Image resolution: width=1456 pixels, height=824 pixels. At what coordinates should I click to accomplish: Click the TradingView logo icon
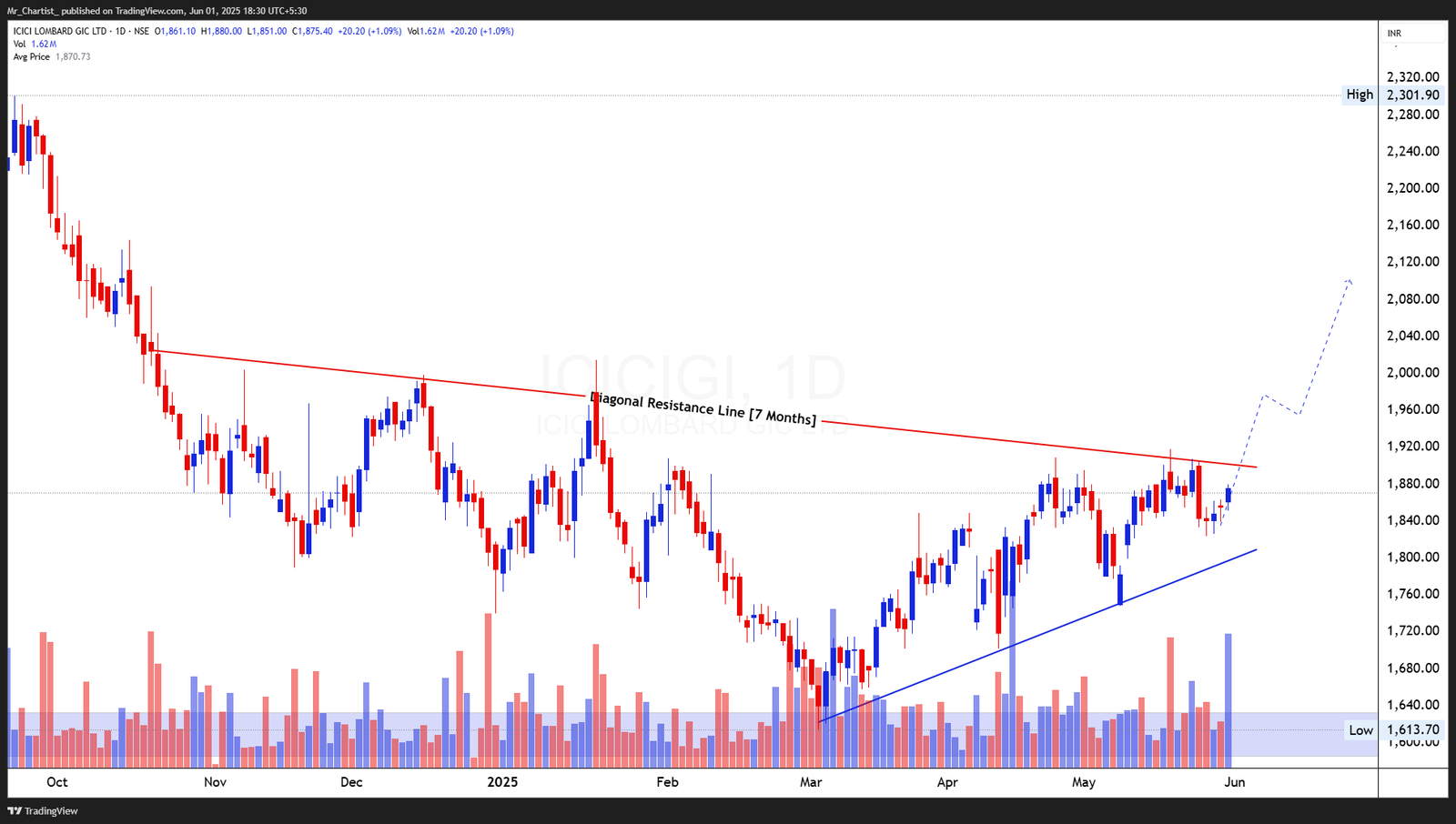13,810
